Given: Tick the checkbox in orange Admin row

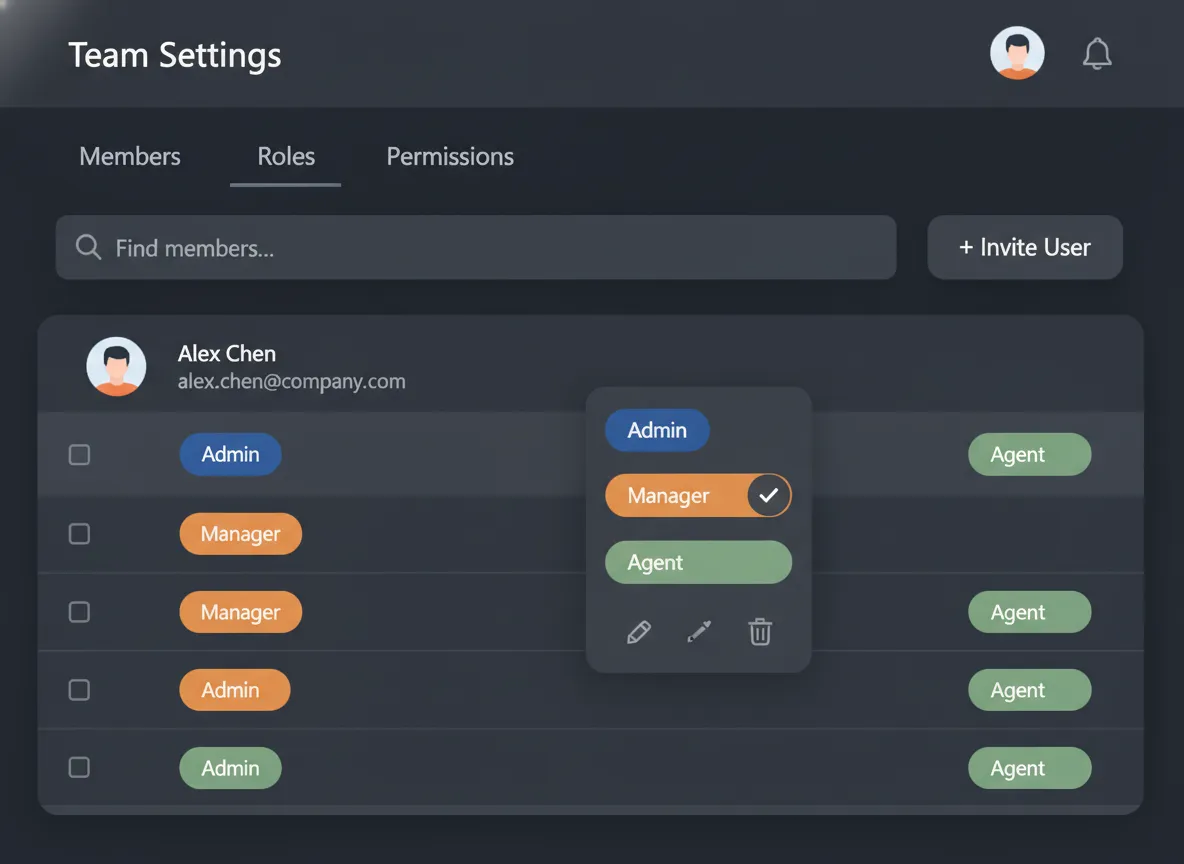Looking at the screenshot, I should (79, 690).
